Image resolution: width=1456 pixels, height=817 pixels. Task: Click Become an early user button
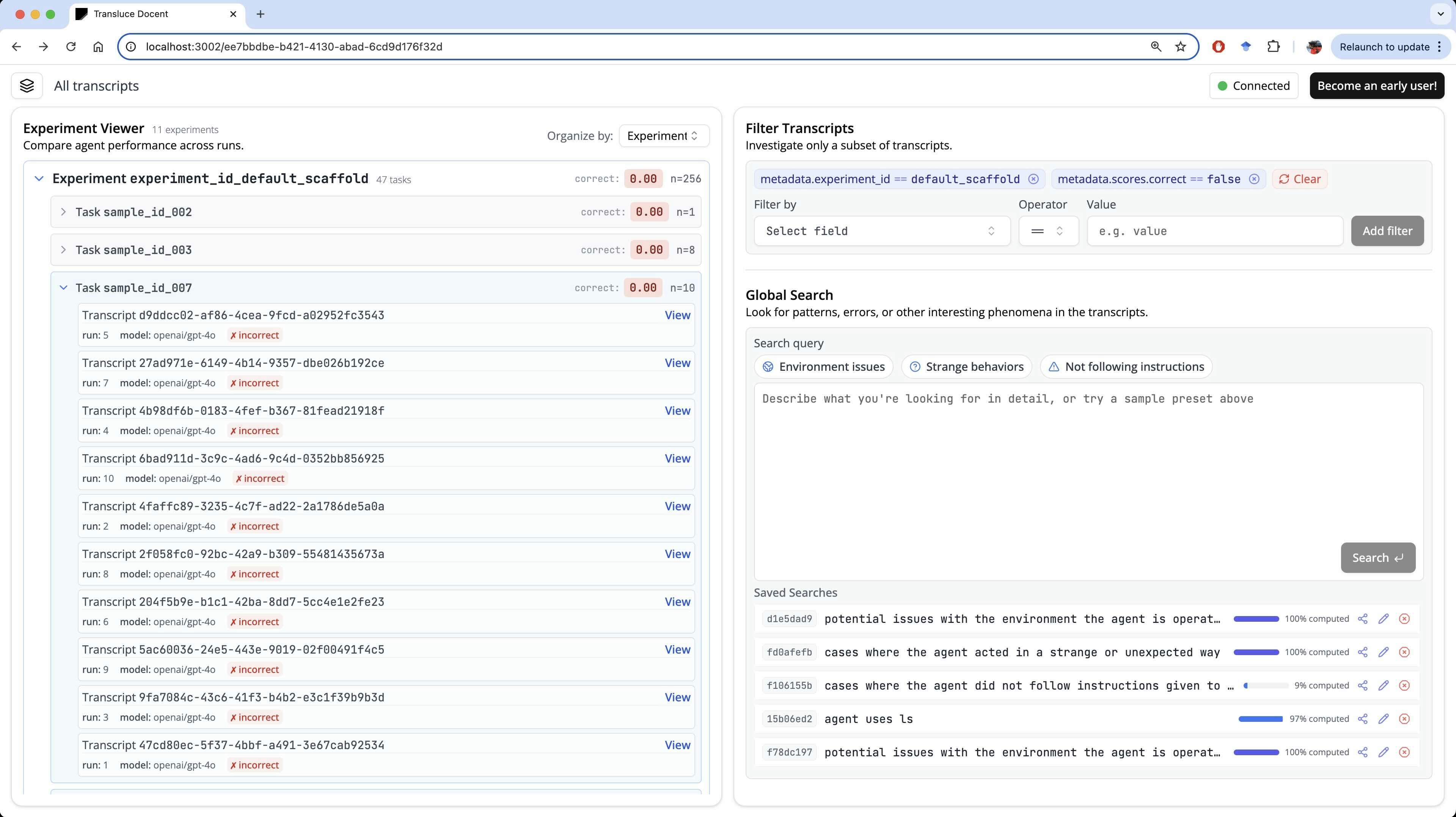pos(1377,85)
